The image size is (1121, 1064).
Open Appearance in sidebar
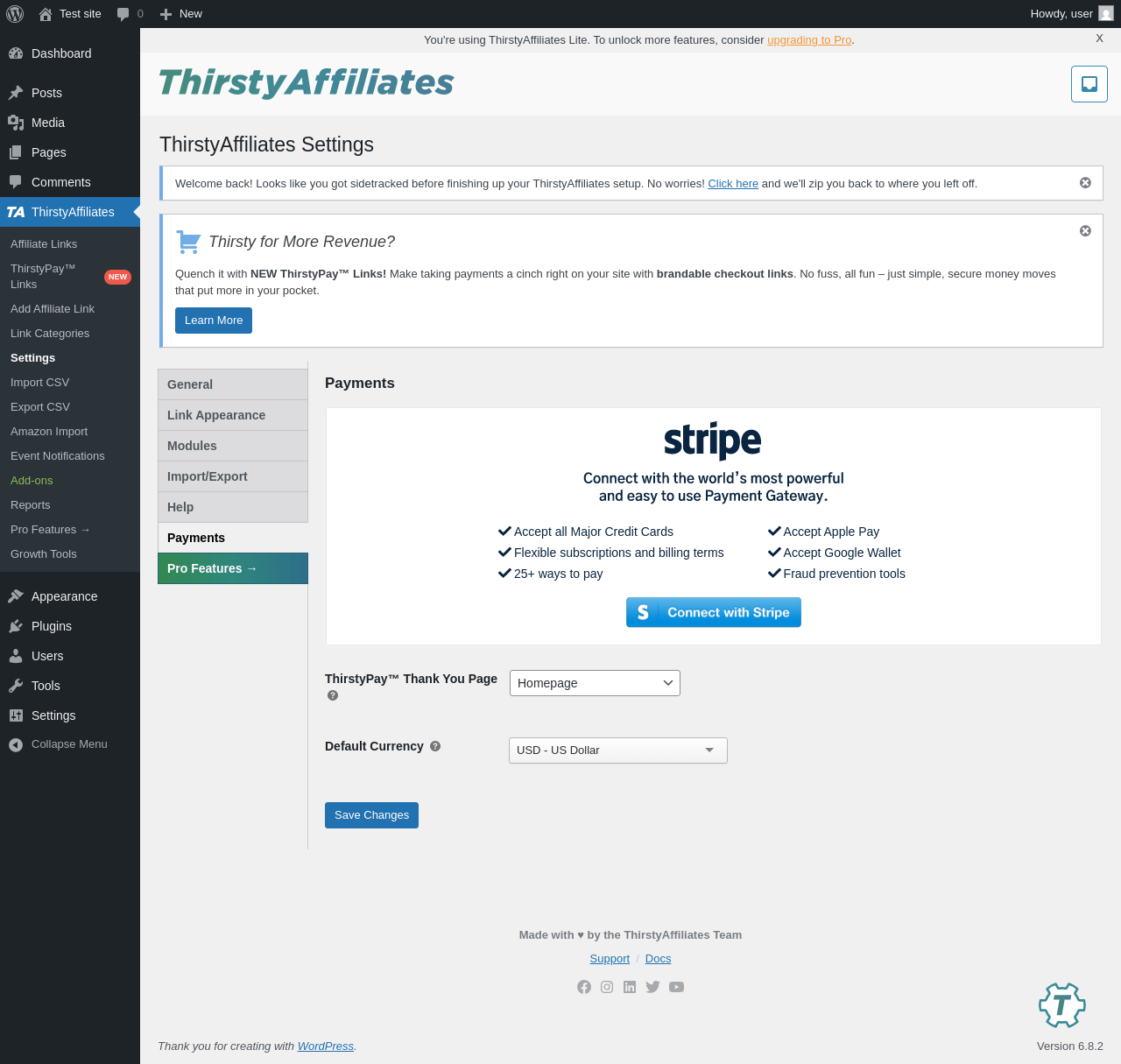70,596
